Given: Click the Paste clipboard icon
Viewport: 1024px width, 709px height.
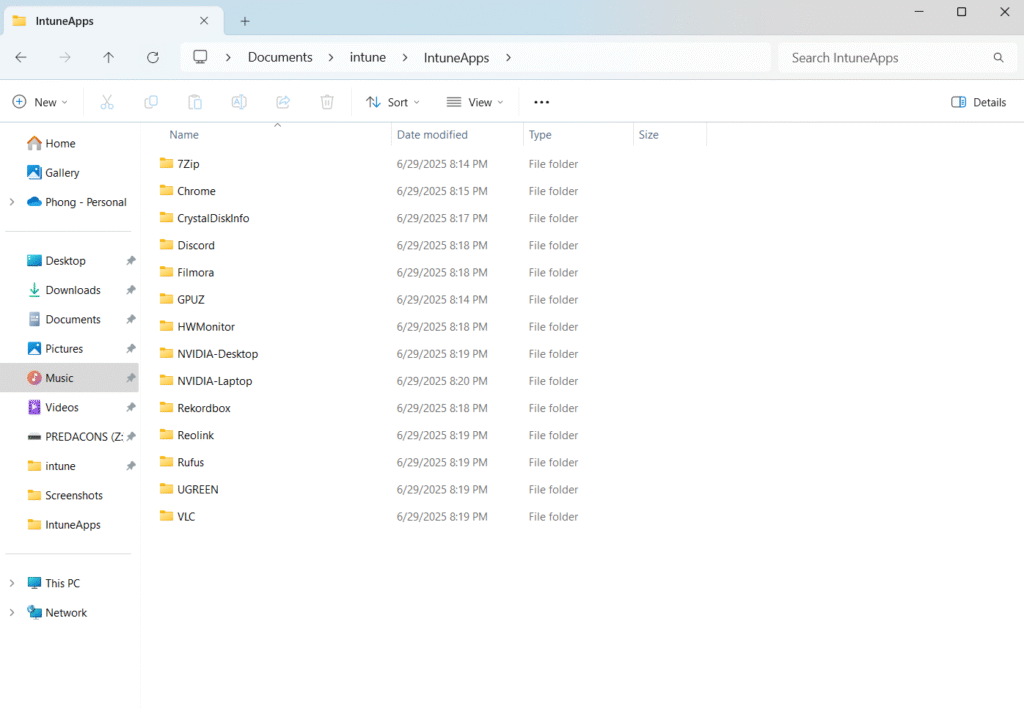Looking at the screenshot, I should [x=195, y=102].
